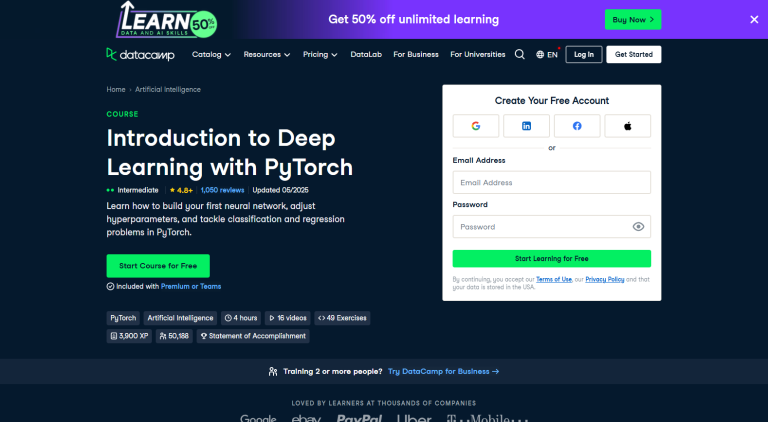This screenshot has height=422, width=768.
Task: Click the Get Started button
Action: pyautogui.click(x=633, y=54)
